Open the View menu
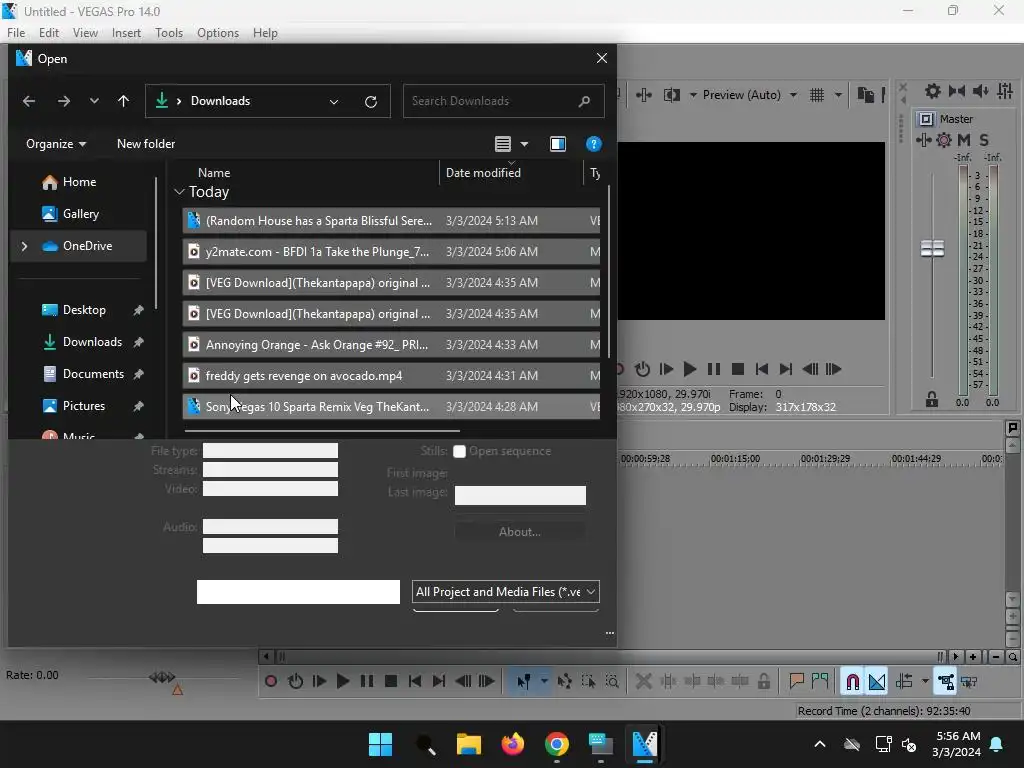This screenshot has height=768, width=1024. 85,33
